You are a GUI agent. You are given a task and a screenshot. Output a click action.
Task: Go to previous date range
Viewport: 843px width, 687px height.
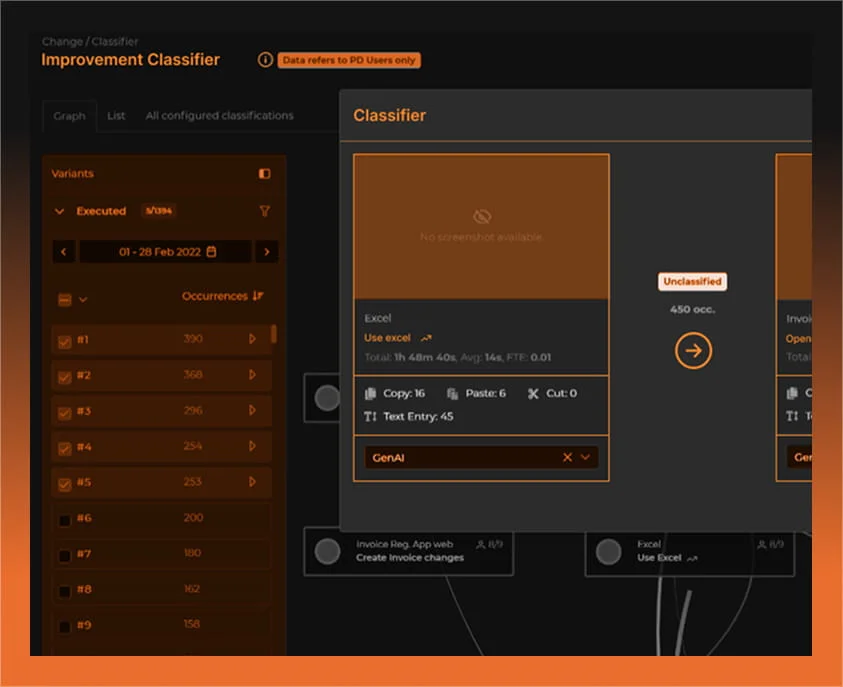click(63, 252)
